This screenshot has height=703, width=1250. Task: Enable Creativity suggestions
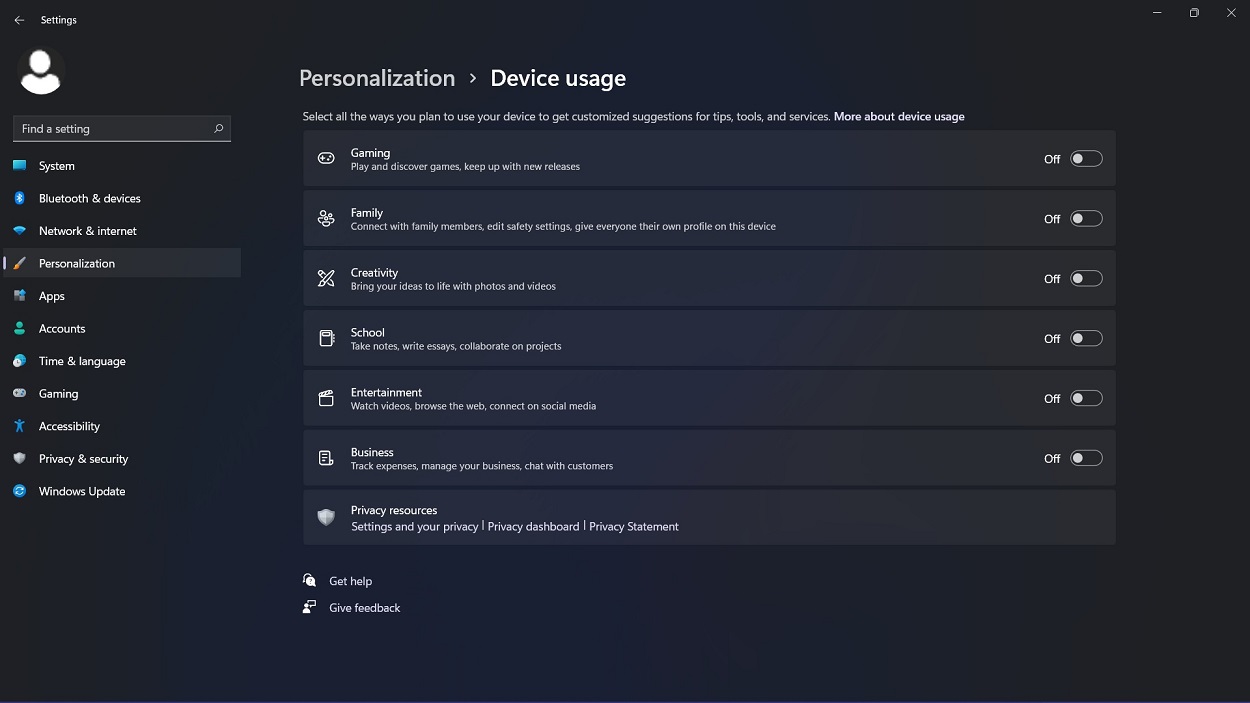coord(1087,278)
